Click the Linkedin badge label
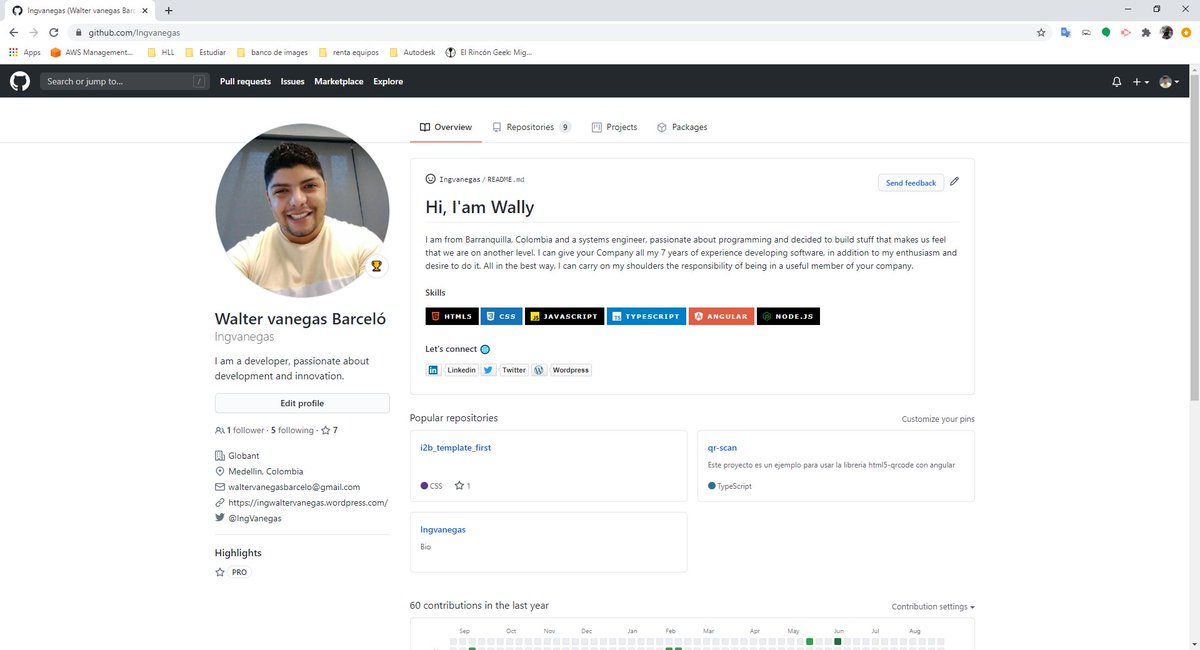This screenshot has width=1200, height=650. (461, 370)
